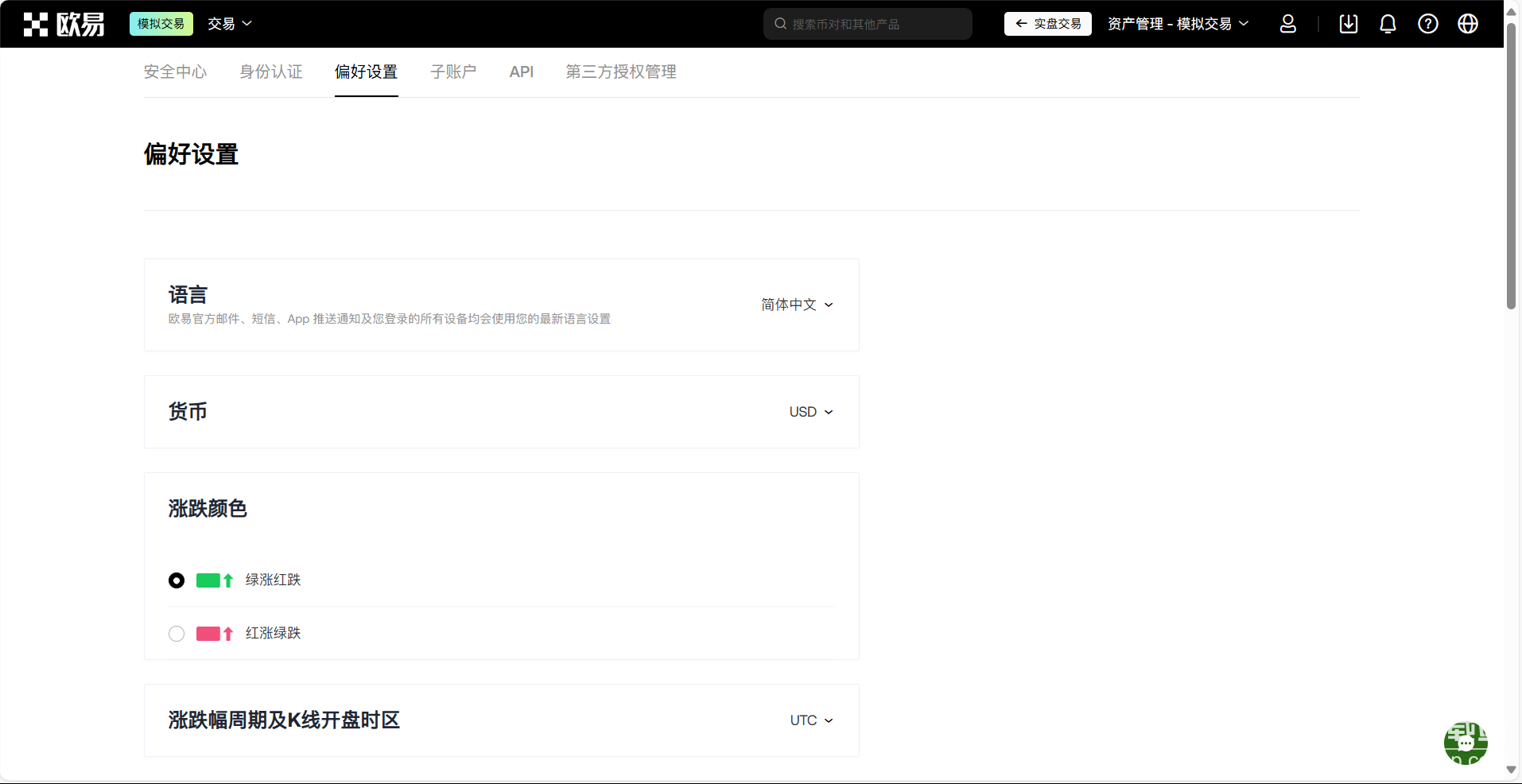Click the green rising color swatch

pos(208,580)
